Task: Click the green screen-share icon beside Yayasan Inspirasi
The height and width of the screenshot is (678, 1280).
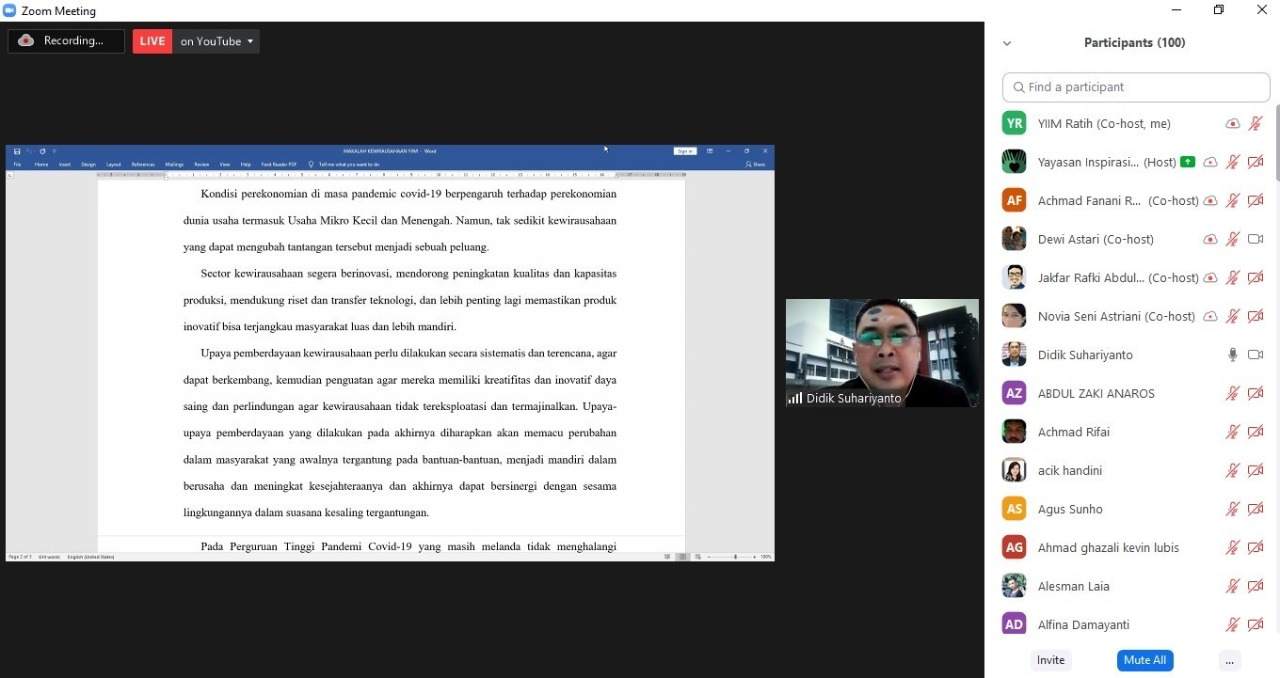Action: (x=1187, y=162)
